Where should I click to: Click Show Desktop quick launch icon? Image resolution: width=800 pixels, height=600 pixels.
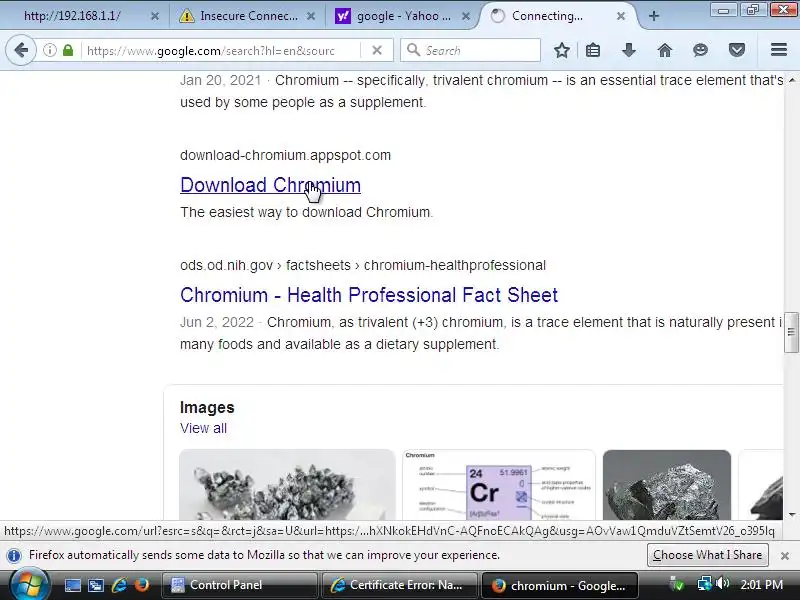pyautogui.click(x=72, y=585)
